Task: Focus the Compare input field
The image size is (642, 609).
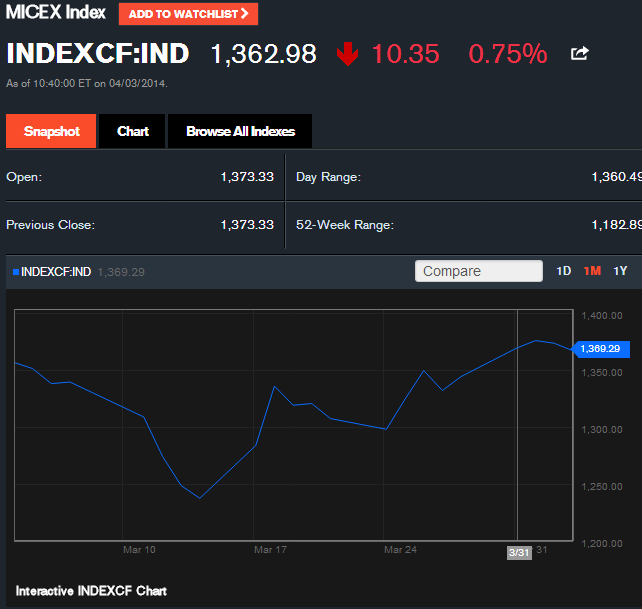Action: [x=478, y=271]
